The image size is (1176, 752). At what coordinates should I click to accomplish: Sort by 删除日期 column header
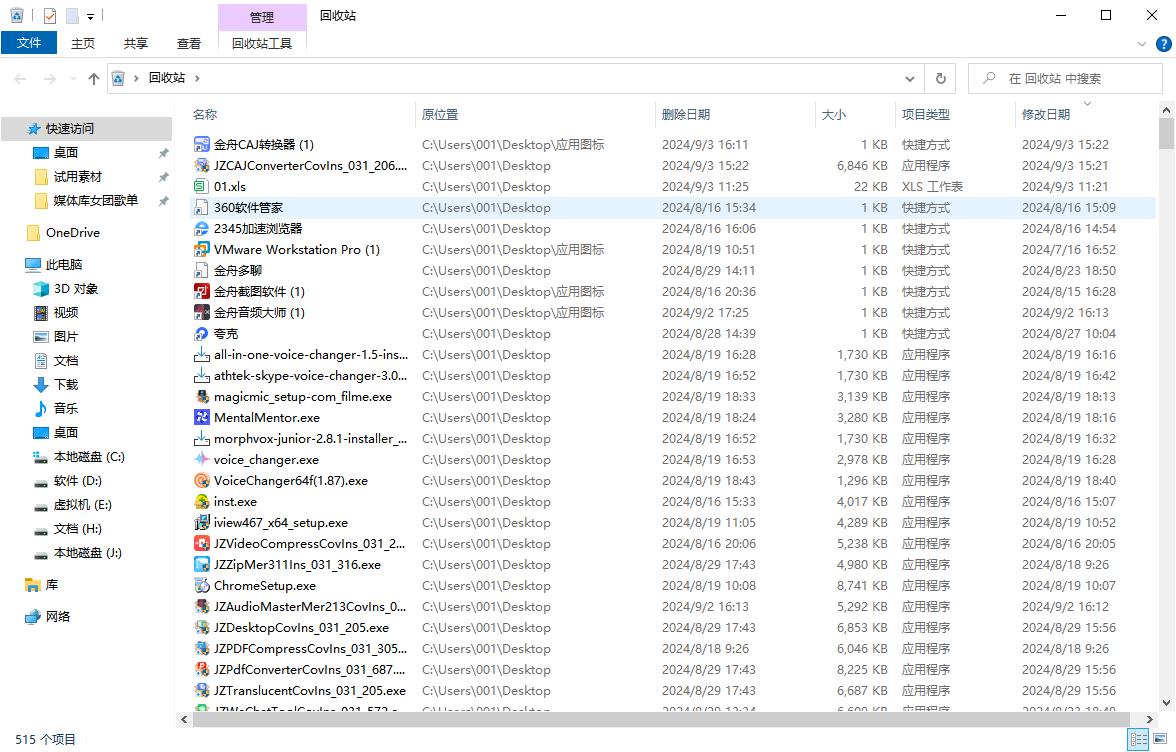[686, 114]
